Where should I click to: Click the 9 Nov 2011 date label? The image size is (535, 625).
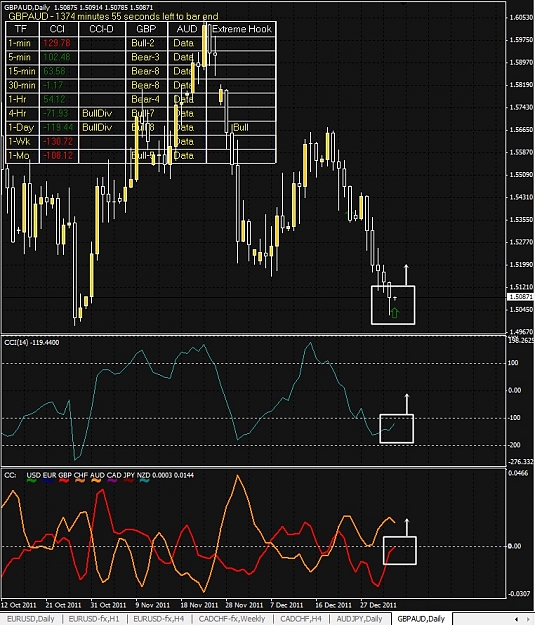click(x=152, y=605)
